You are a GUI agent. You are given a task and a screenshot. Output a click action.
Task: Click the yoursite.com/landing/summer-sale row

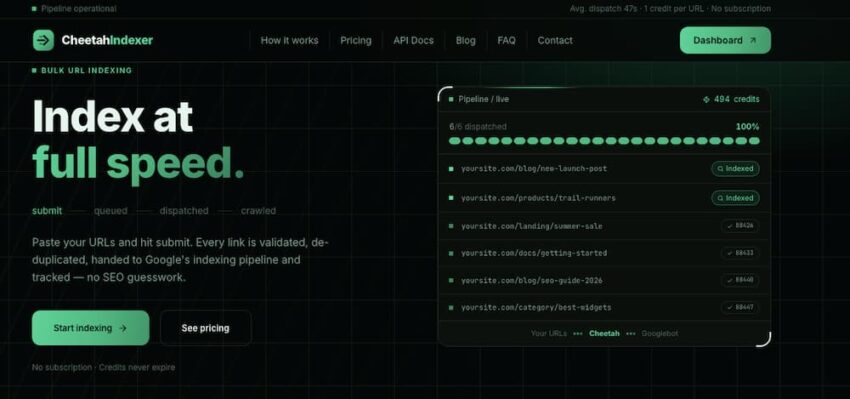click(x=604, y=226)
